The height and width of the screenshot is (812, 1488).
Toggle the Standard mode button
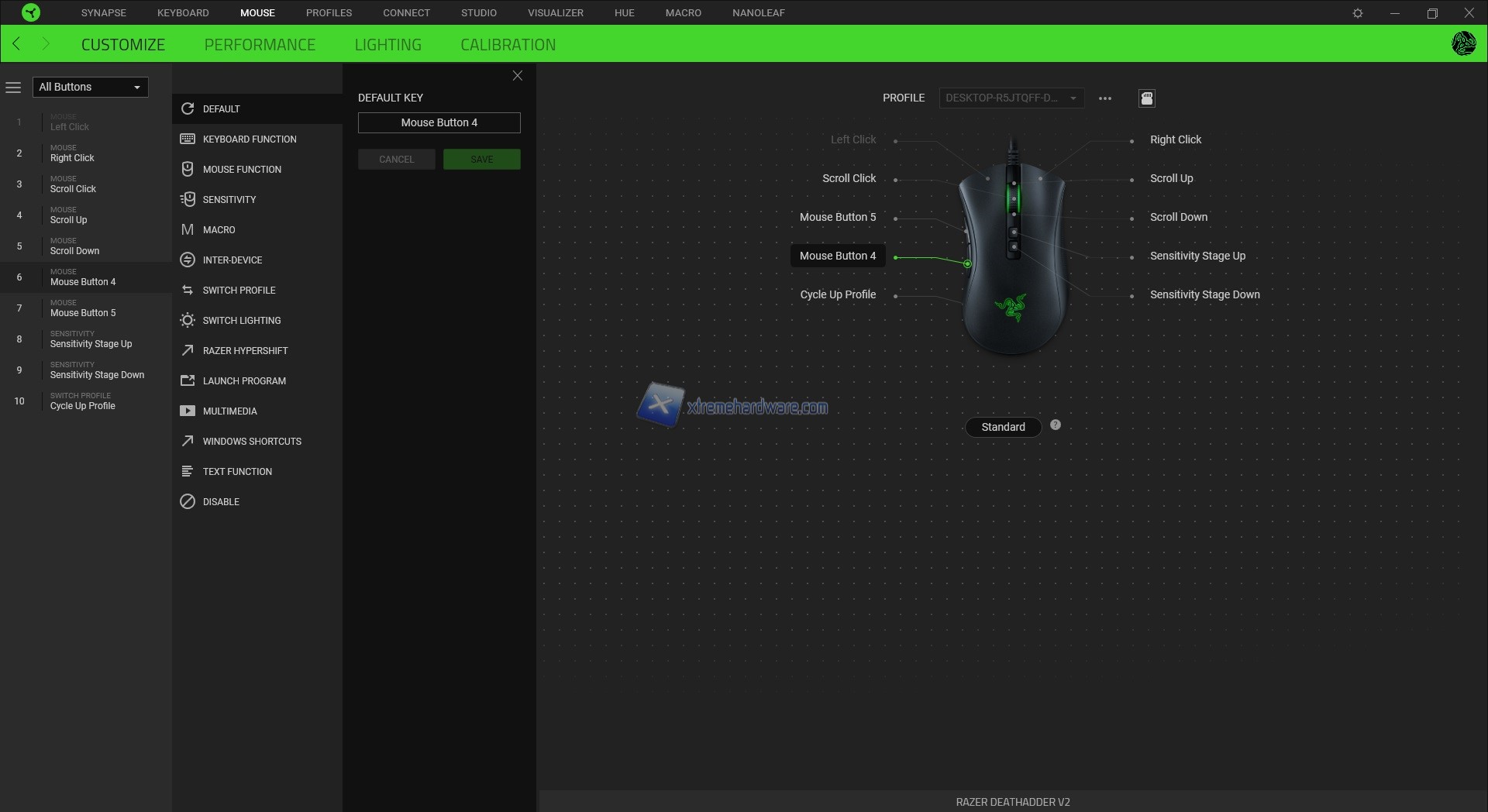1003,427
